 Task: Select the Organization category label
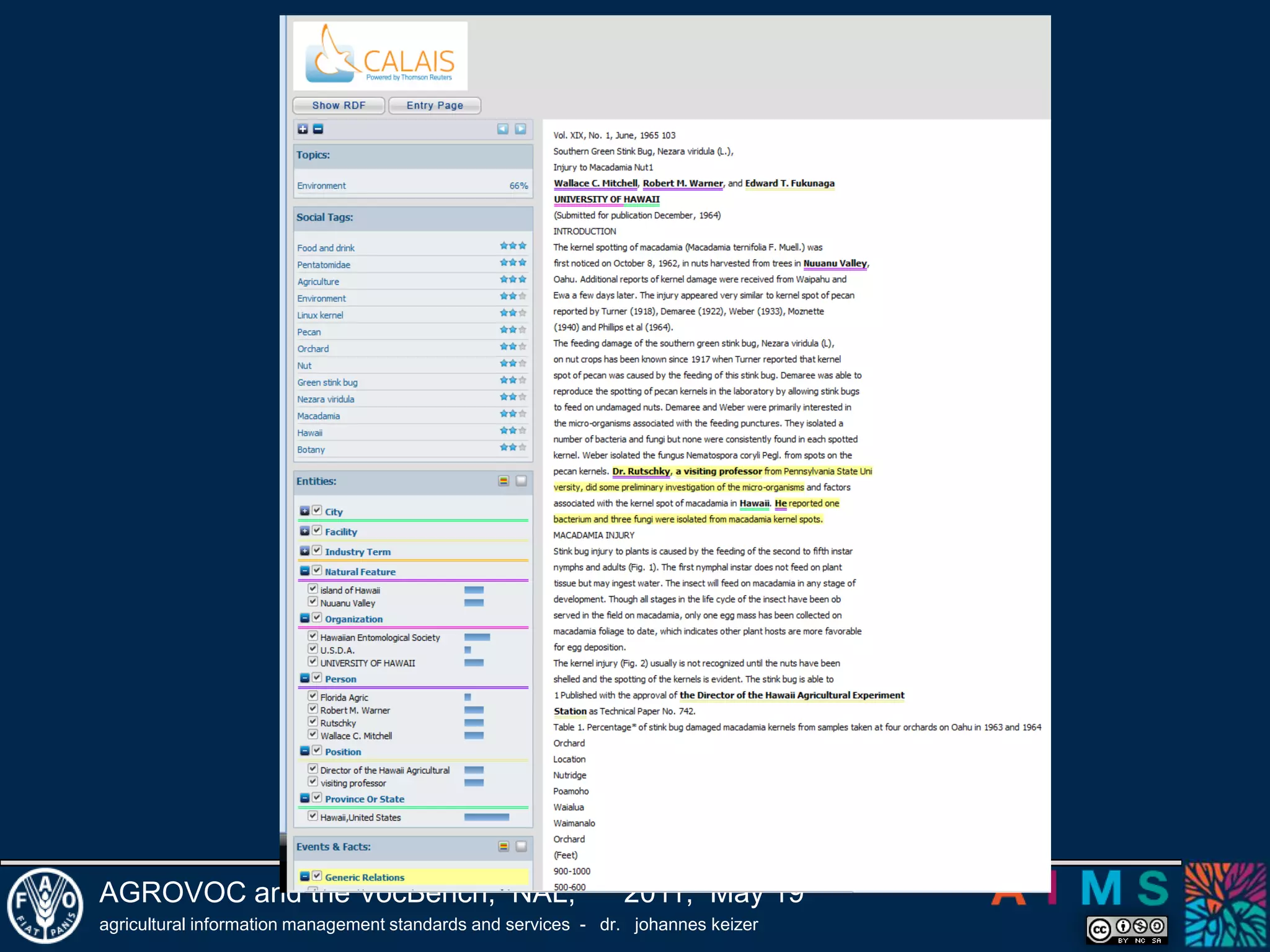(353, 619)
